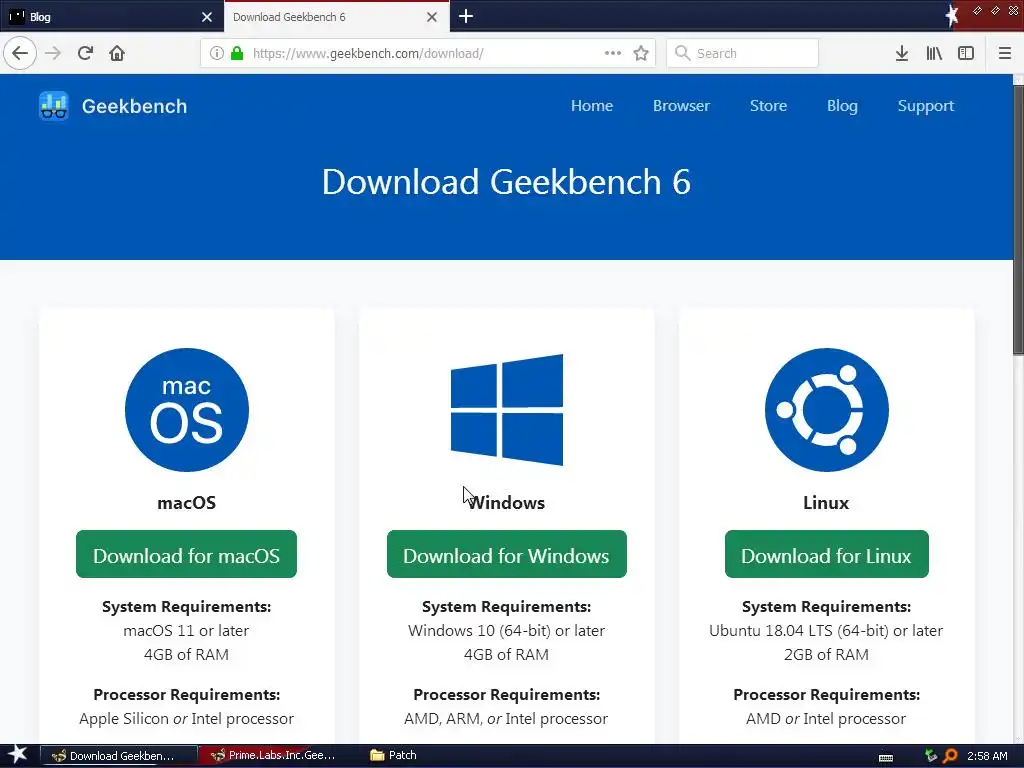Click the Geekbench logo icon
1024x768 pixels.
[x=54, y=106]
